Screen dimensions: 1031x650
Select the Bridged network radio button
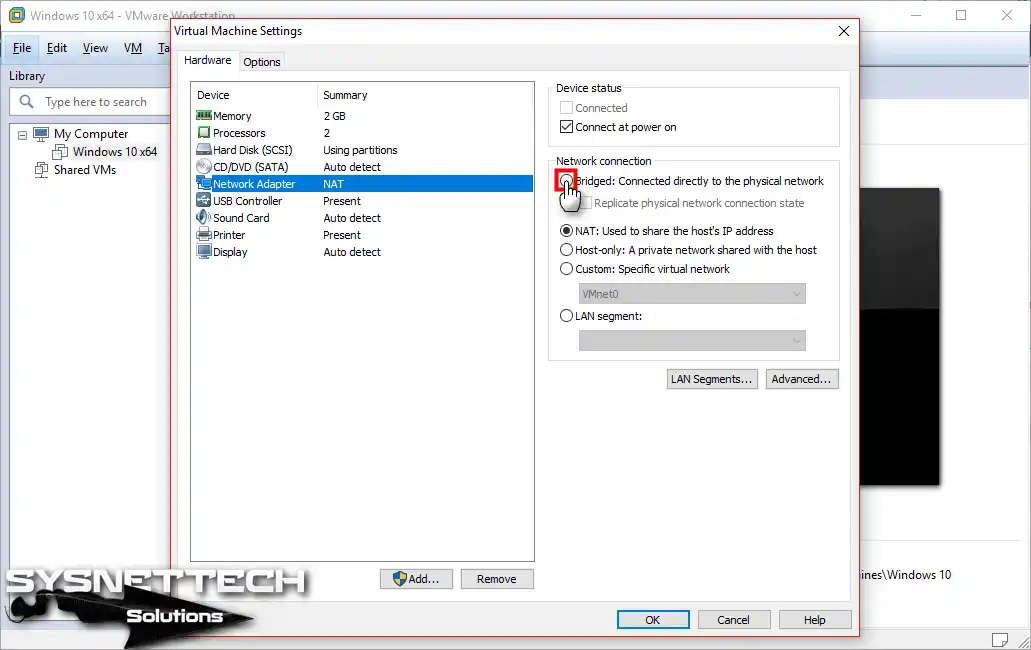[566, 181]
